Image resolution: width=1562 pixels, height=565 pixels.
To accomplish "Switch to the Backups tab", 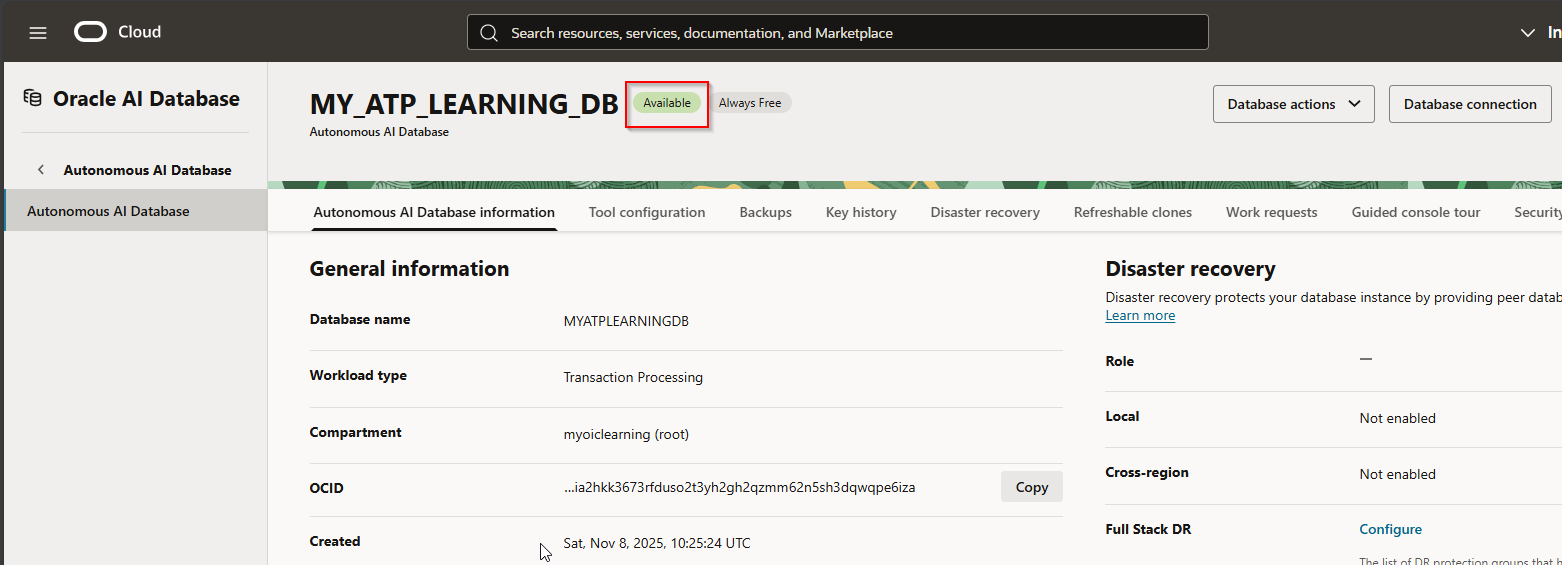I will 765,212.
